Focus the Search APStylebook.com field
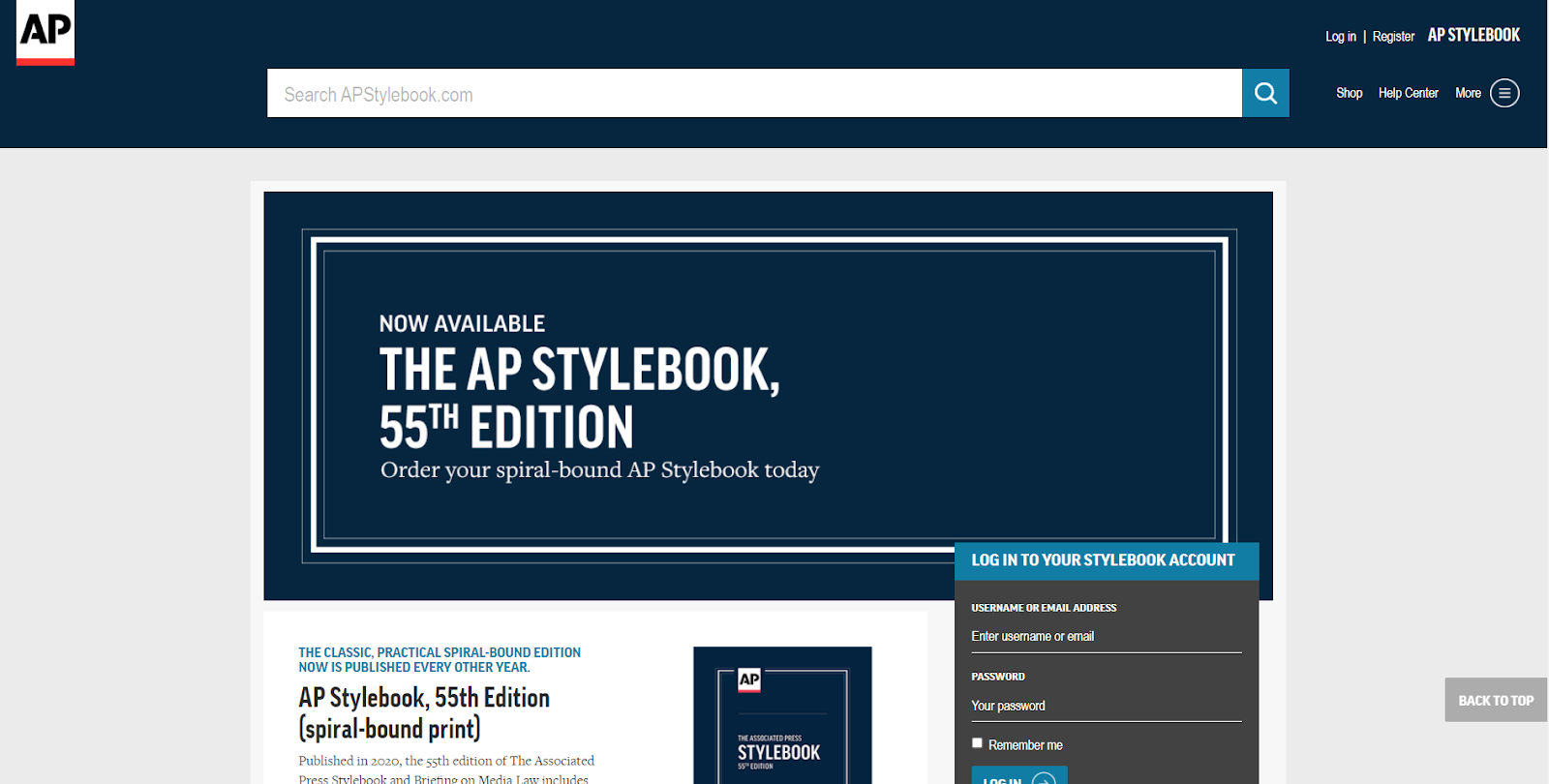This screenshot has width=1549, height=784. (x=754, y=93)
